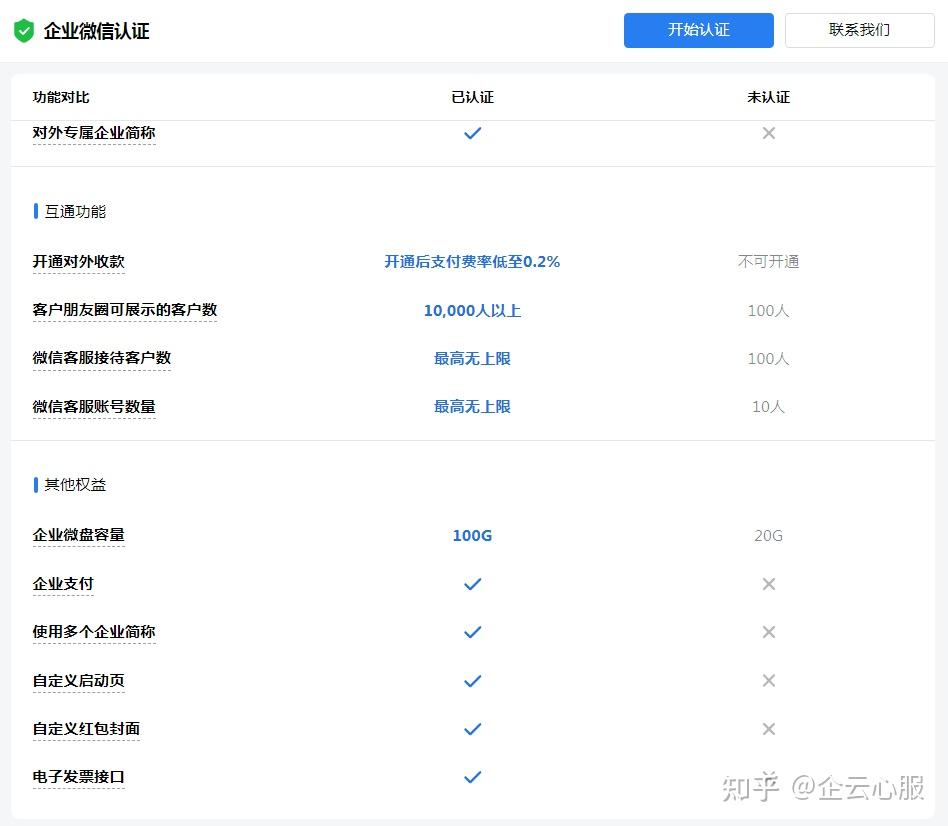Click the 对外专属企业简称 feature label
The width and height of the screenshot is (948, 826).
point(94,133)
